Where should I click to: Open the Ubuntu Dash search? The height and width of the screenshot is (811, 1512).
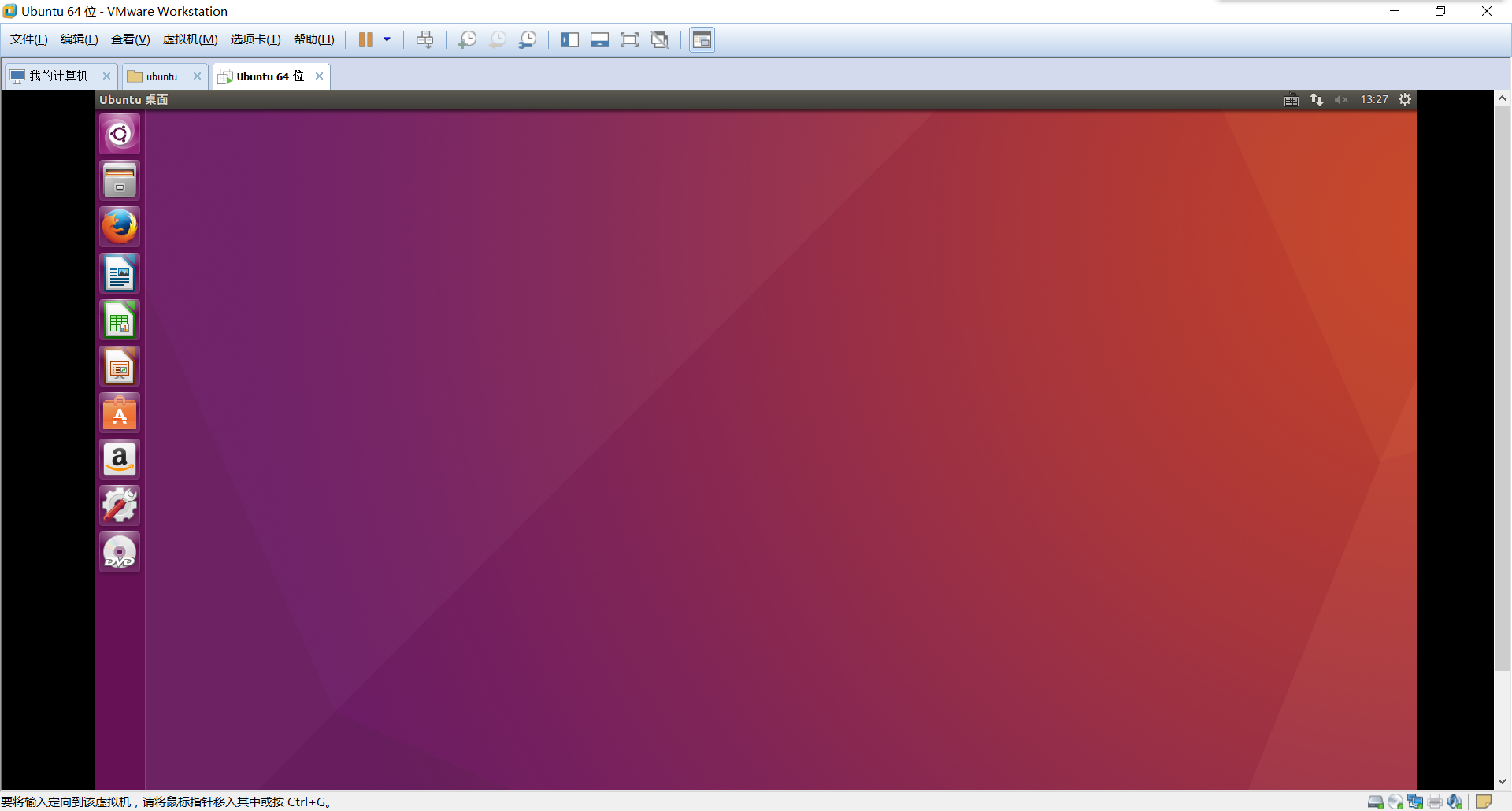pyautogui.click(x=120, y=134)
